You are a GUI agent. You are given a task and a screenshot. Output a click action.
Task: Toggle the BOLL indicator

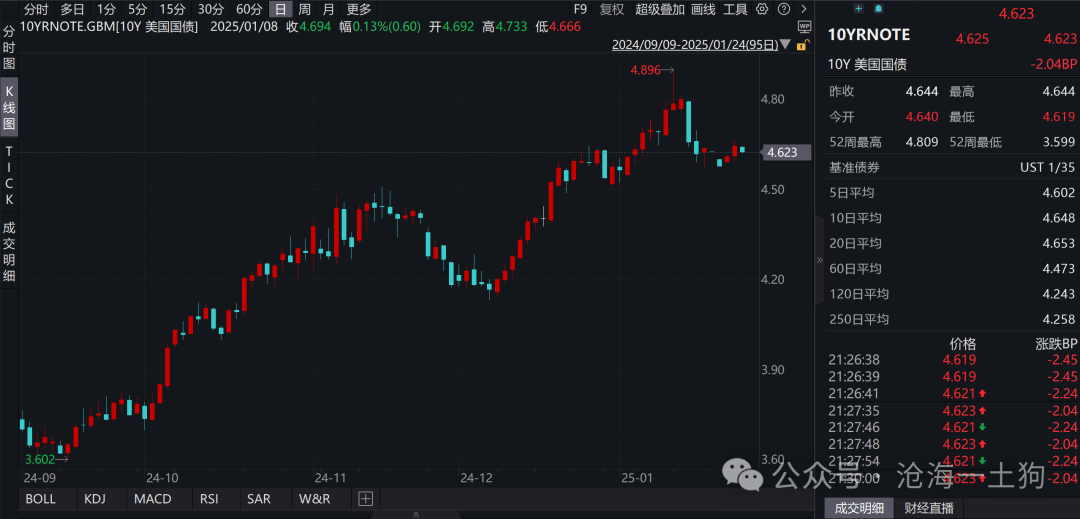click(41, 498)
